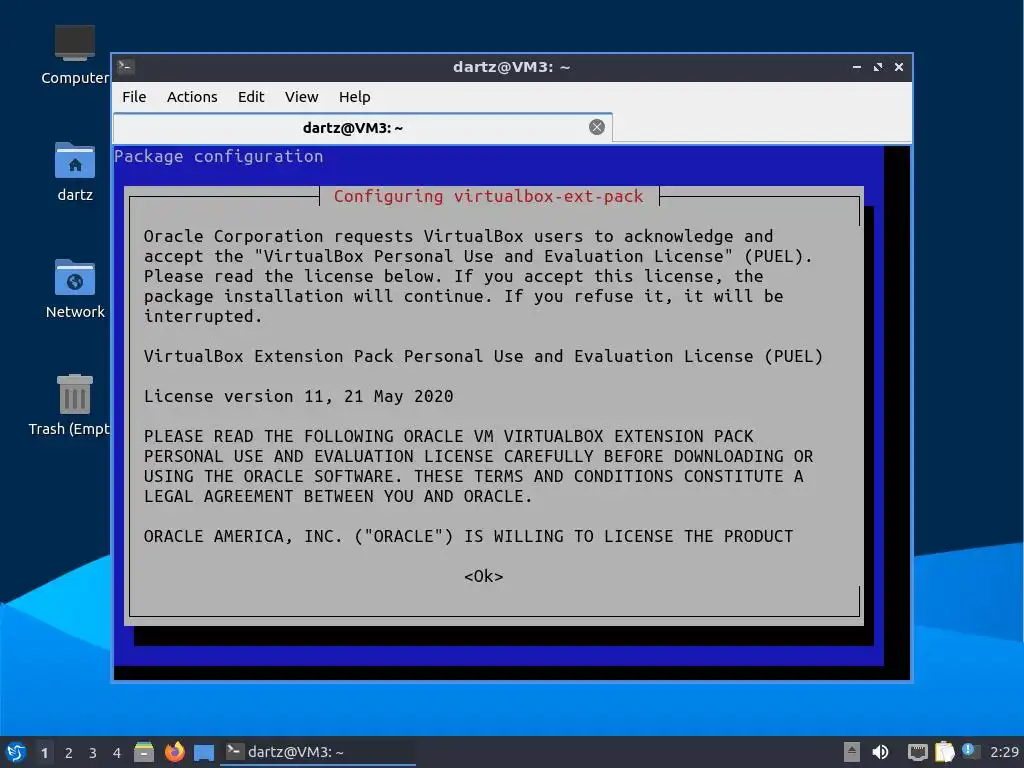Activate the <Ok> button in dialog

click(x=484, y=576)
